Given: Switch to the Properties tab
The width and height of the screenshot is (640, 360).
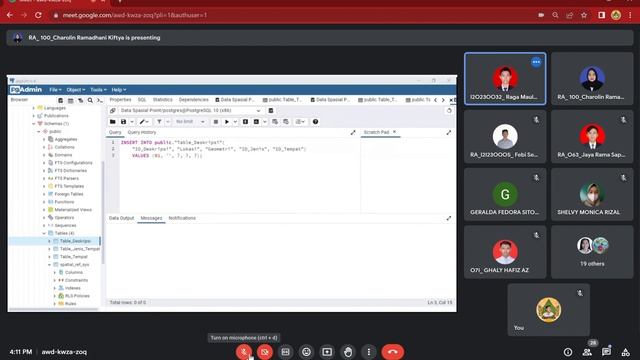Looking at the screenshot, I should point(120,100).
